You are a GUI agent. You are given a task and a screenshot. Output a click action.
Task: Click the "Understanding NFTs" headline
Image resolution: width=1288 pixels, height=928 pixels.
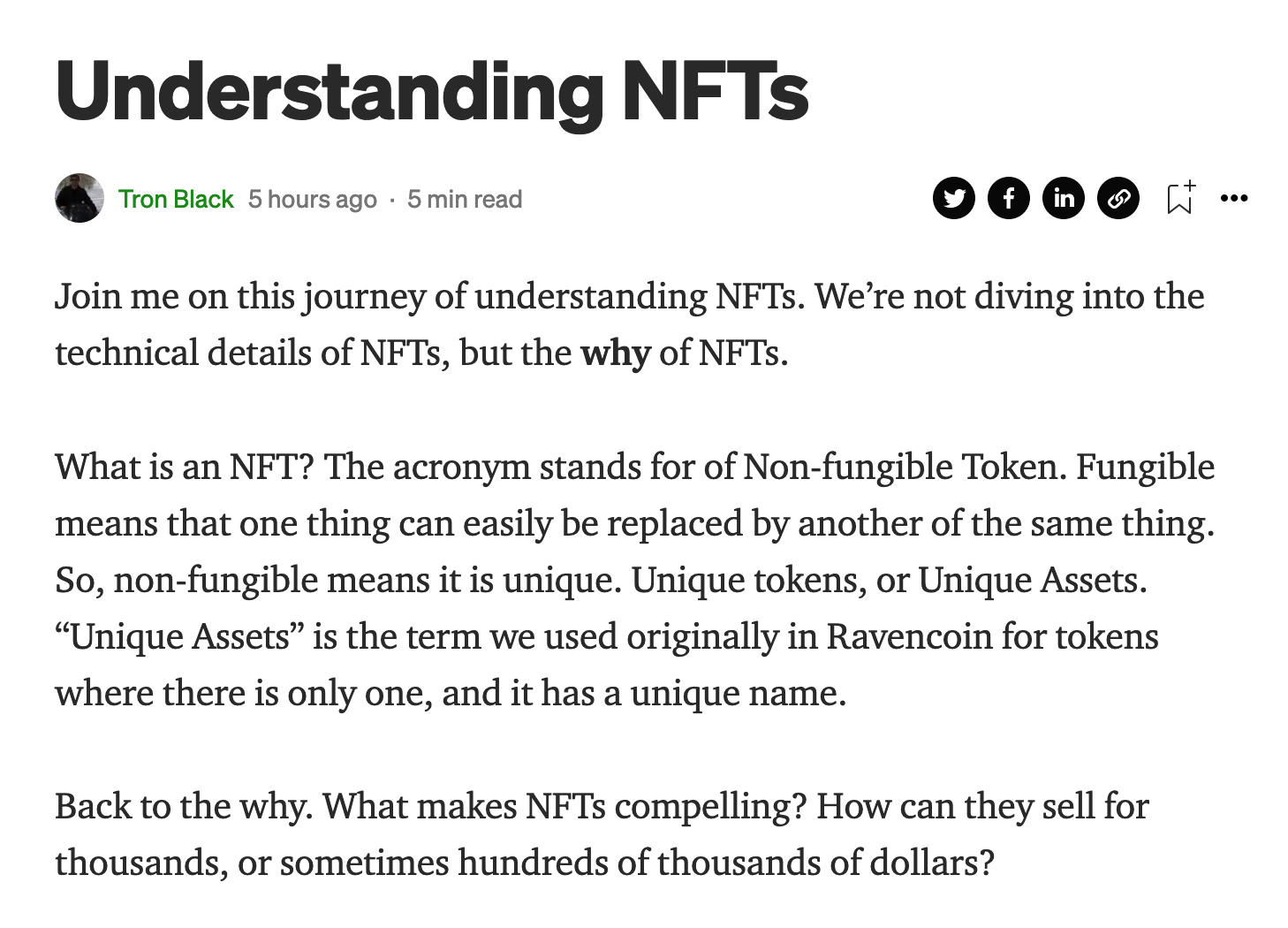click(x=432, y=91)
